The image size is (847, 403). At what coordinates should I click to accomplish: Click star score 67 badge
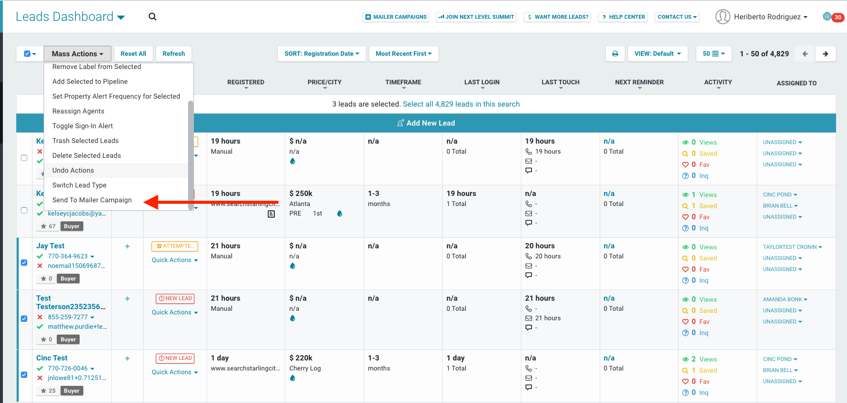(x=47, y=226)
